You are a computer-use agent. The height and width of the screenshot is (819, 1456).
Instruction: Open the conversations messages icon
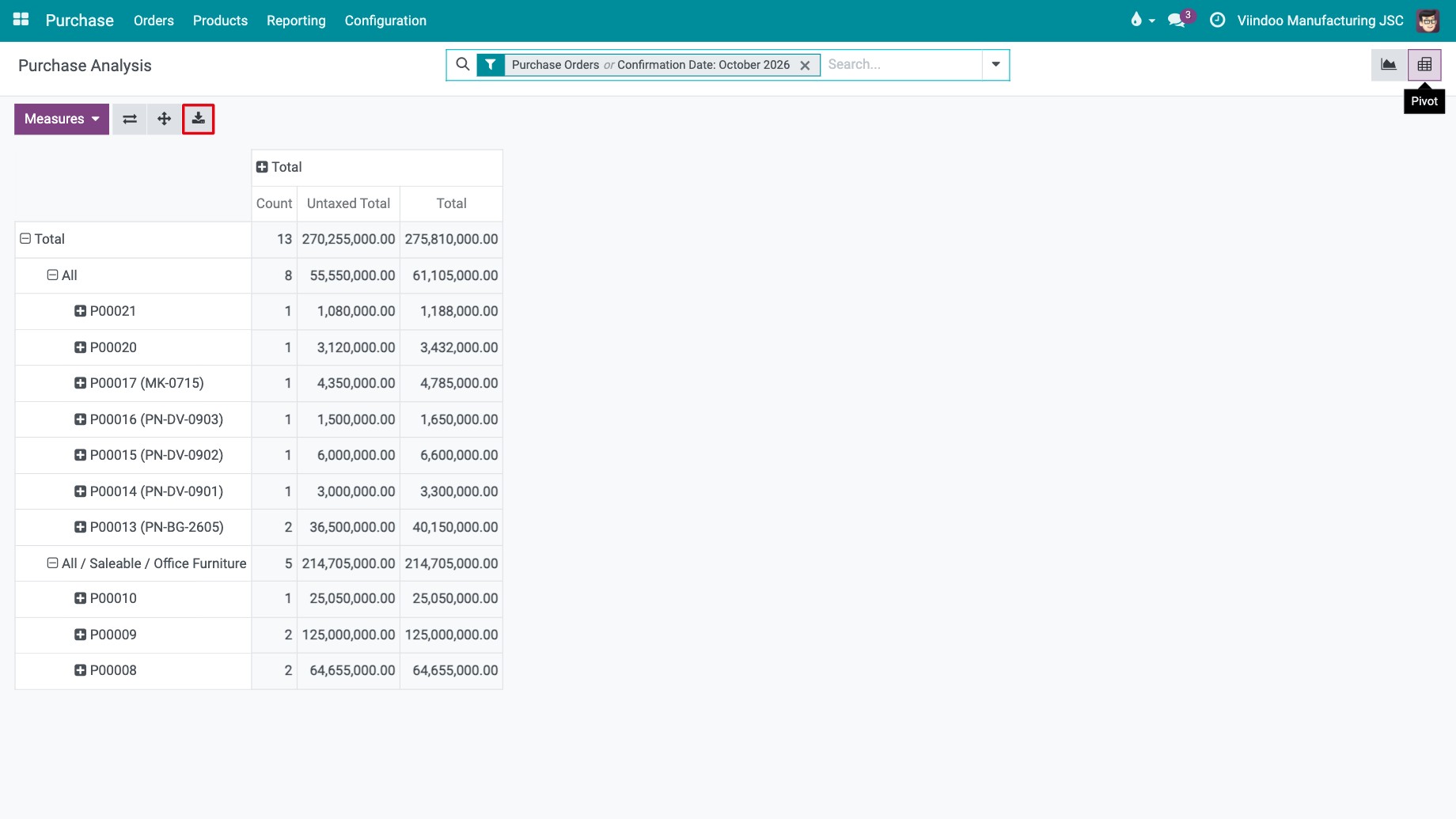point(1177,21)
